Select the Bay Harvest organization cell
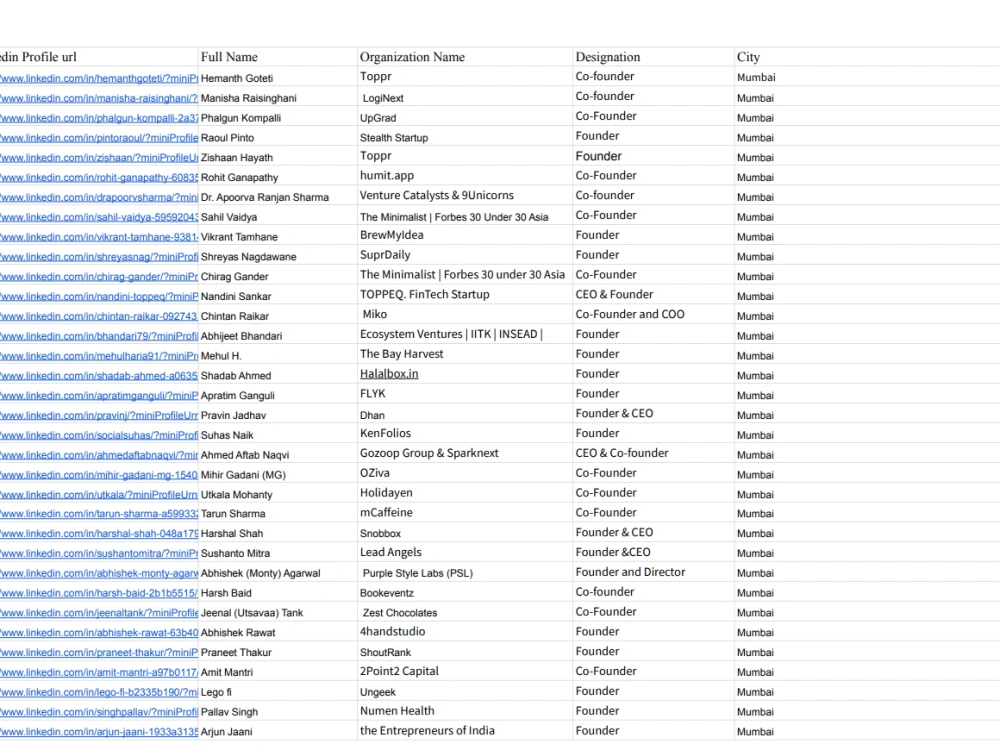Viewport: 1000px width, 750px height. click(x=465, y=354)
